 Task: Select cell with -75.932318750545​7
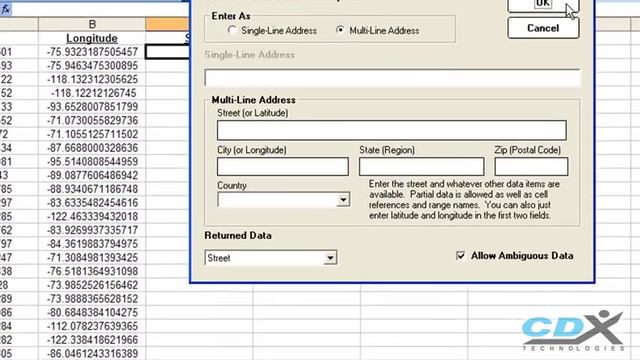point(92,52)
